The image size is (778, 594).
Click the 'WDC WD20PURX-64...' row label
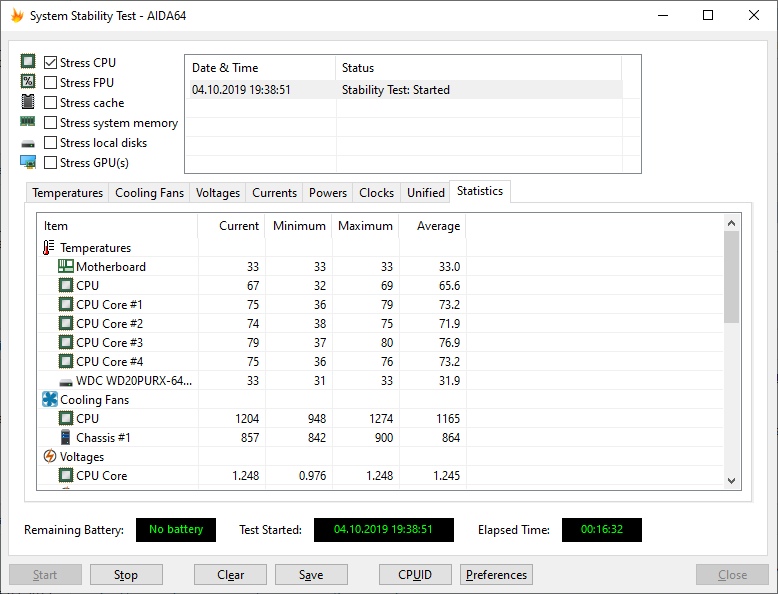click(134, 381)
